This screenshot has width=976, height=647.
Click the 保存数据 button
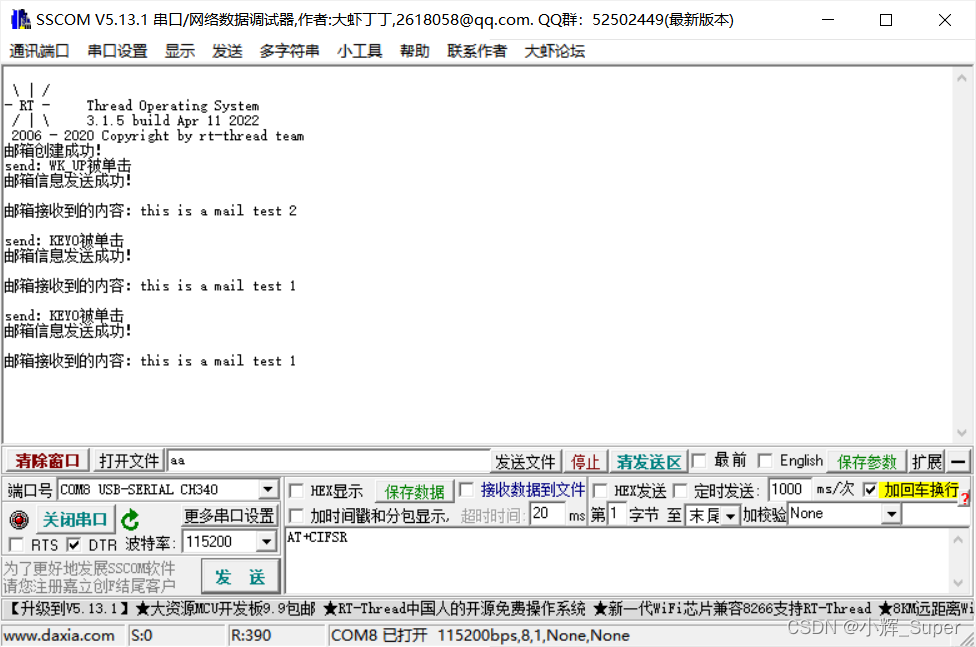tap(415, 491)
